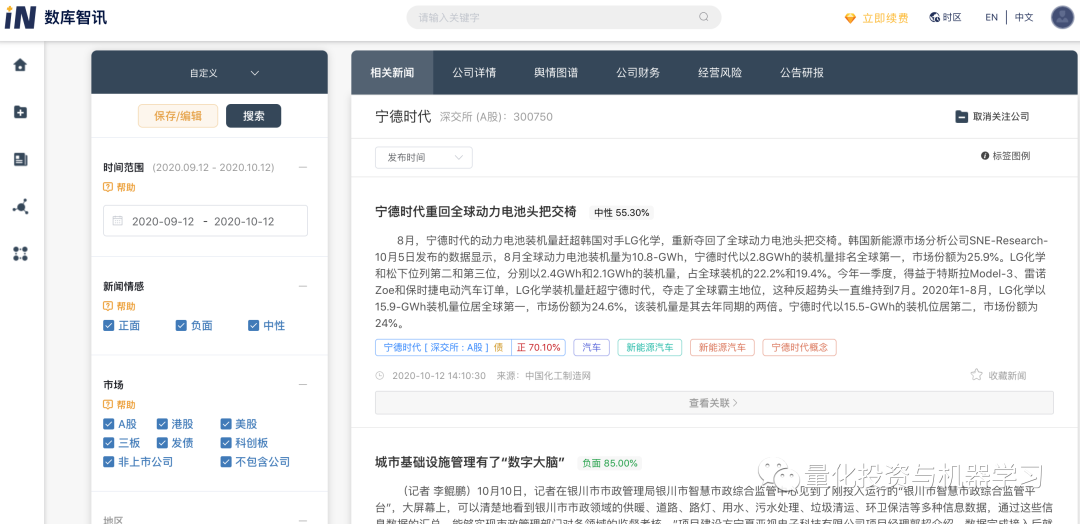The width and height of the screenshot is (1080, 524).
Task: Click the end date 2020-10-12
Action: [x=245, y=222]
